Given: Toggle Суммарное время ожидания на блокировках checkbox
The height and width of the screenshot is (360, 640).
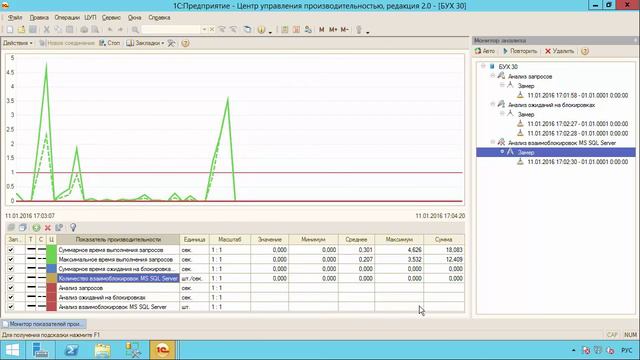Looking at the screenshot, I should 11,269.
